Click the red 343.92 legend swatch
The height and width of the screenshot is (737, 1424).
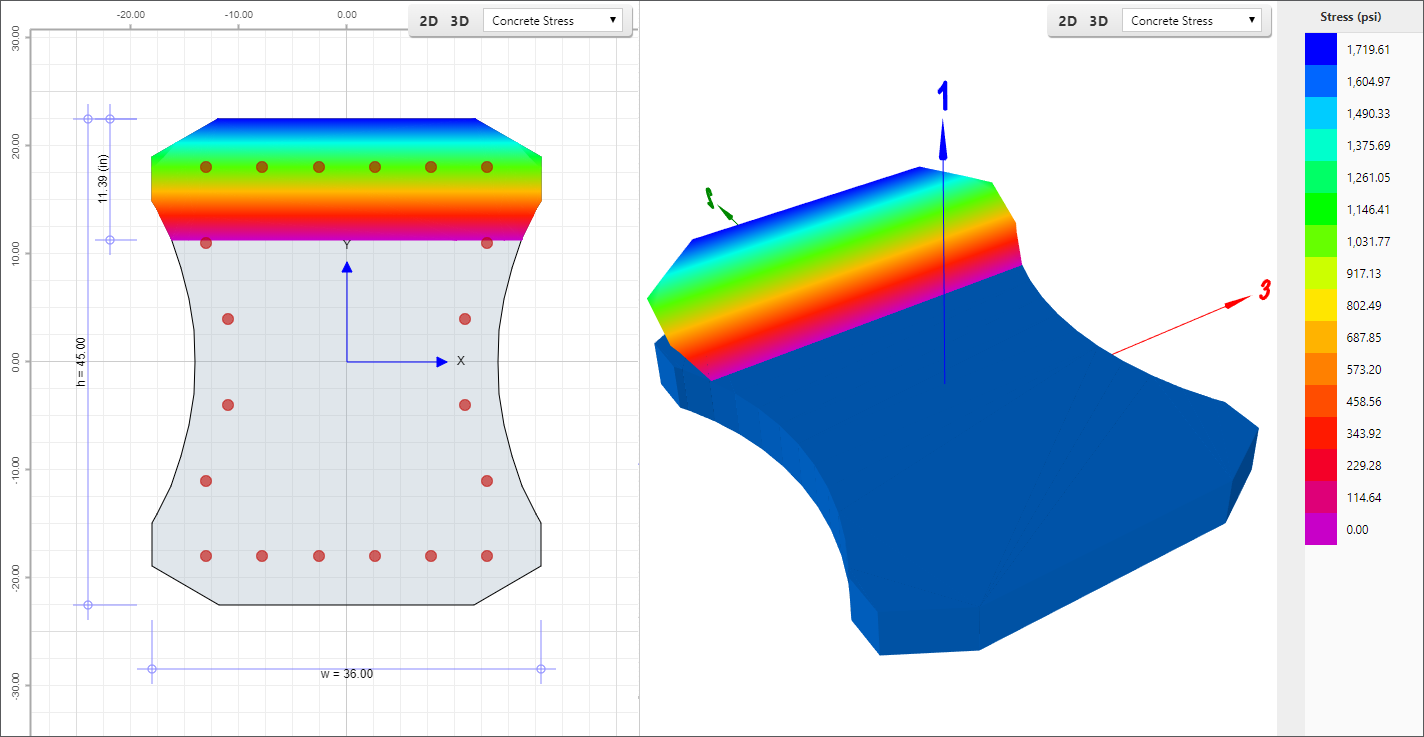pyautogui.click(x=1321, y=433)
